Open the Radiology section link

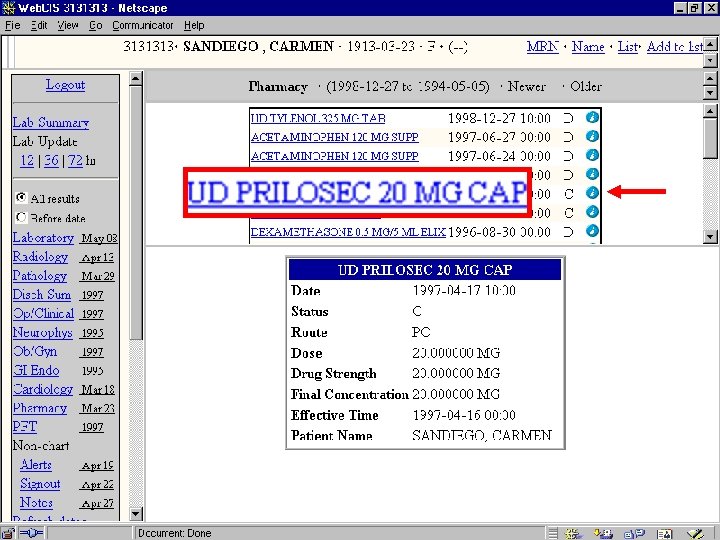pos(40,257)
